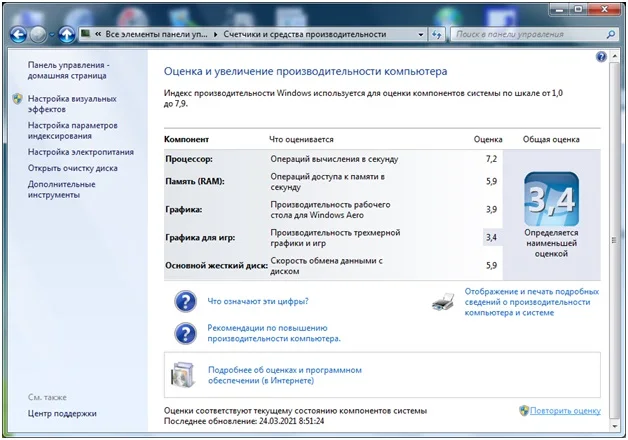Select the 'Графика для игр:' row label
Image resolution: width=628 pixels, height=440 pixels.
click(200, 237)
